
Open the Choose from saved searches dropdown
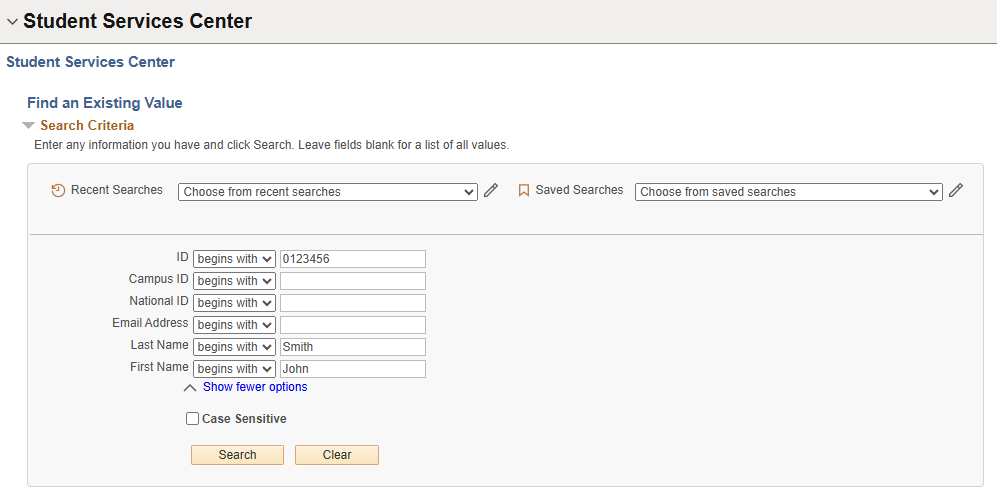pos(788,192)
